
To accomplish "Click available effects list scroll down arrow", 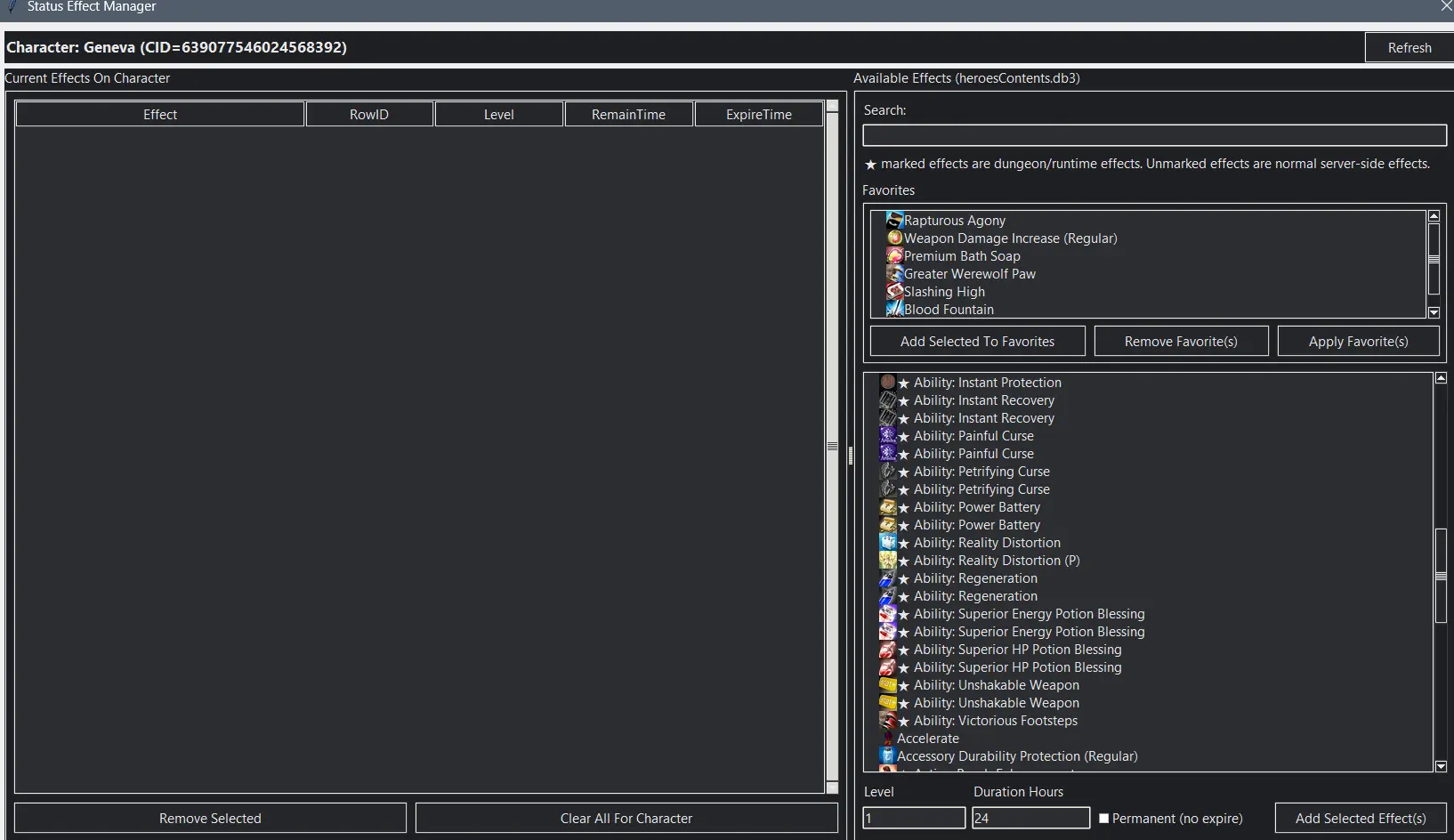I will [x=1441, y=766].
